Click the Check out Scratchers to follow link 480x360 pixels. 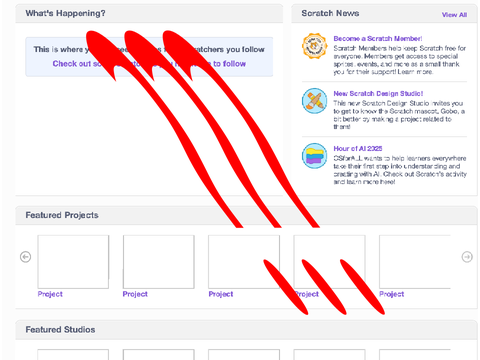click(149, 64)
